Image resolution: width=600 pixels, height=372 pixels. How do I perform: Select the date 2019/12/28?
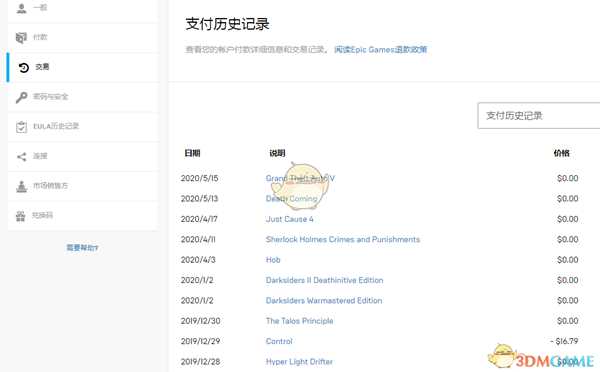201,361
